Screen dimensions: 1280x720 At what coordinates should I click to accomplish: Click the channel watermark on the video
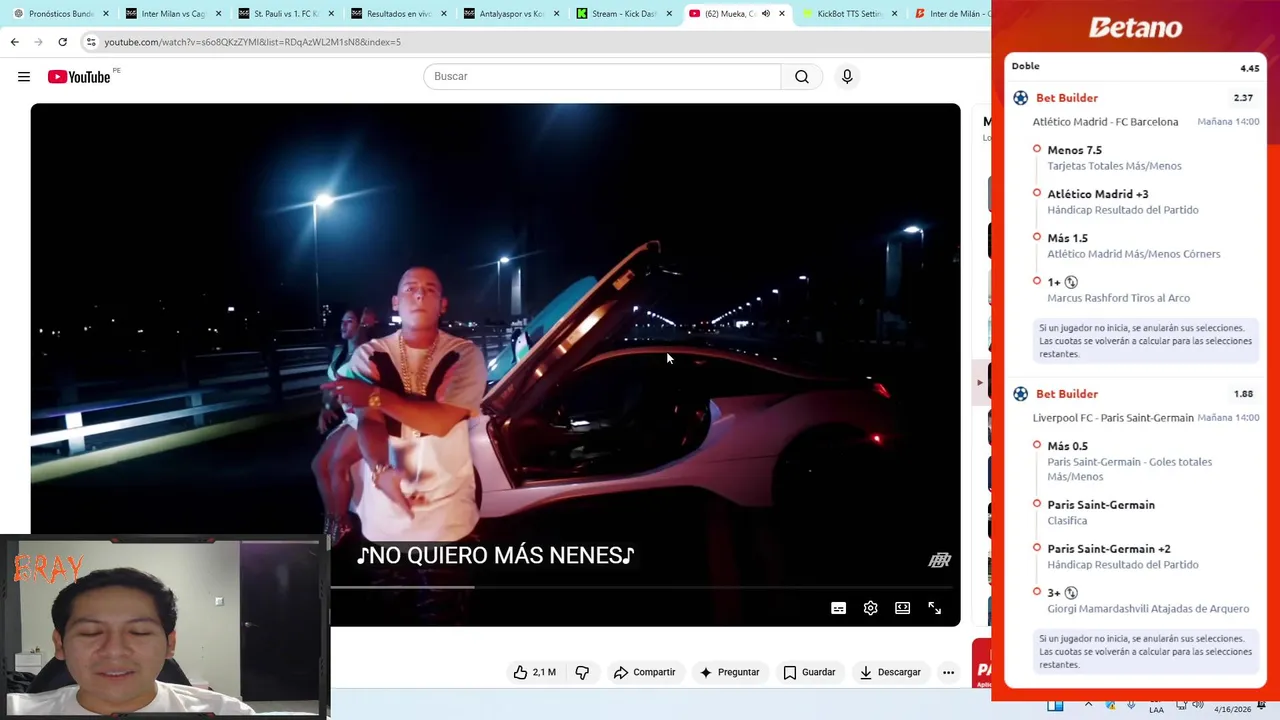pyautogui.click(x=939, y=560)
